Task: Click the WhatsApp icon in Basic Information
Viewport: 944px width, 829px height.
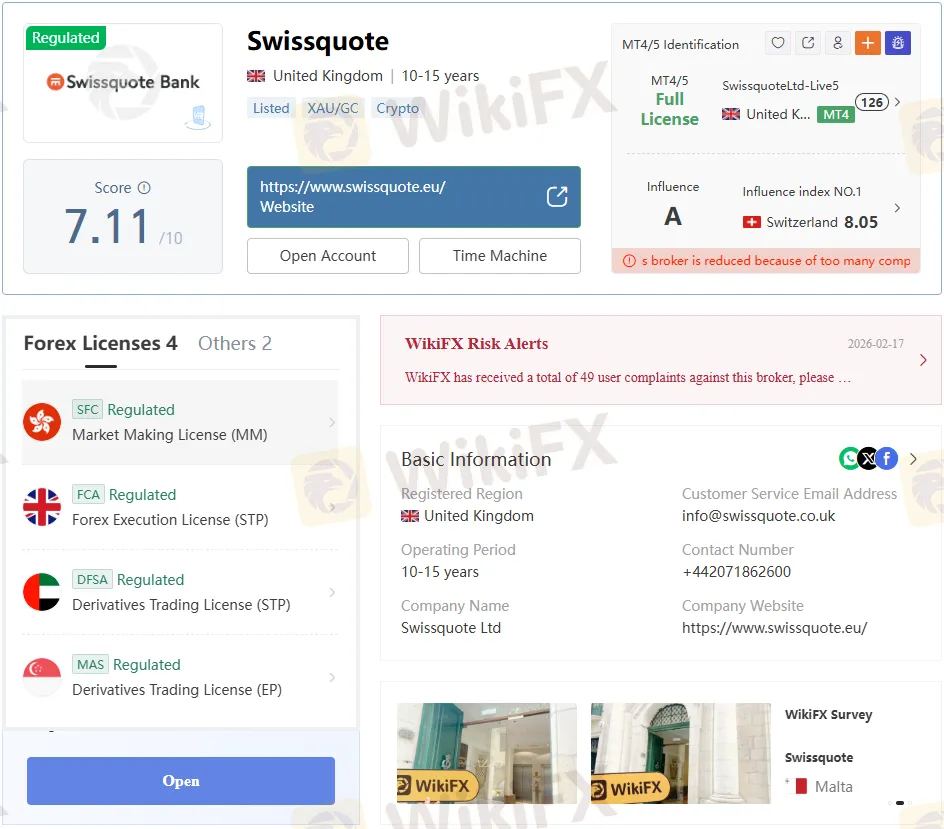Action: point(849,459)
